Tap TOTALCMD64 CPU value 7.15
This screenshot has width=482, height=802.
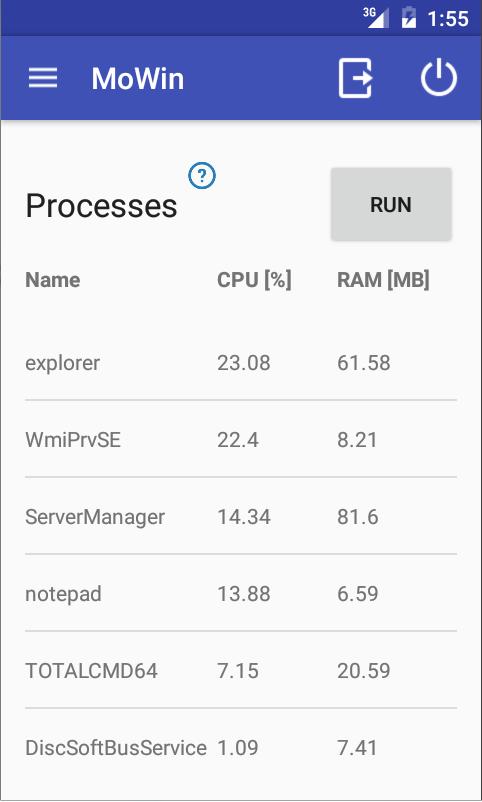coord(238,670)
